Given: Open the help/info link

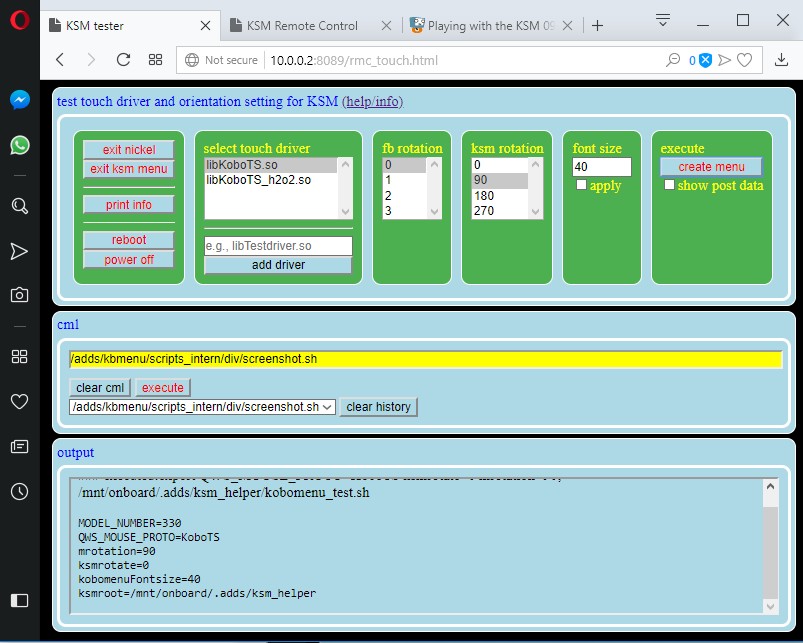Looking at the screenshot, I should click(x=372, y=101).
